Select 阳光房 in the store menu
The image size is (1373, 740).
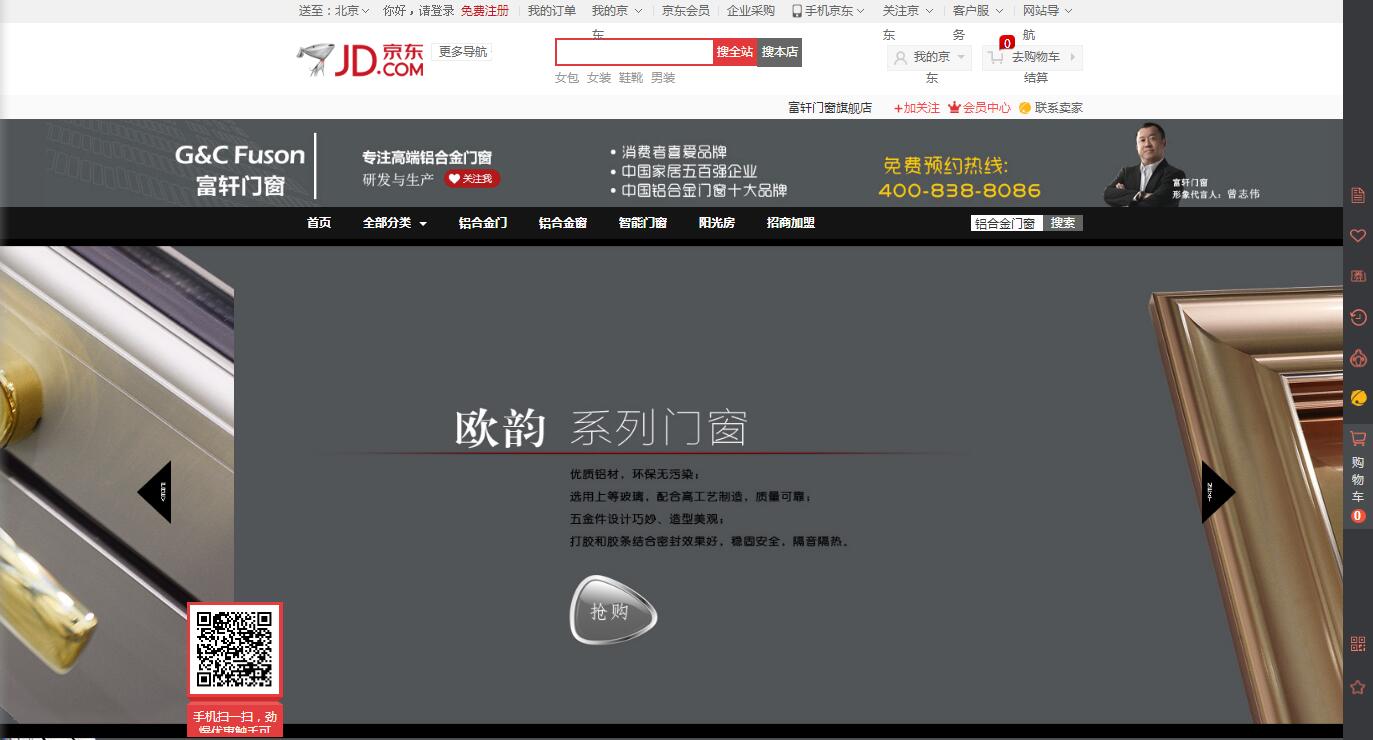coord(716,223)
